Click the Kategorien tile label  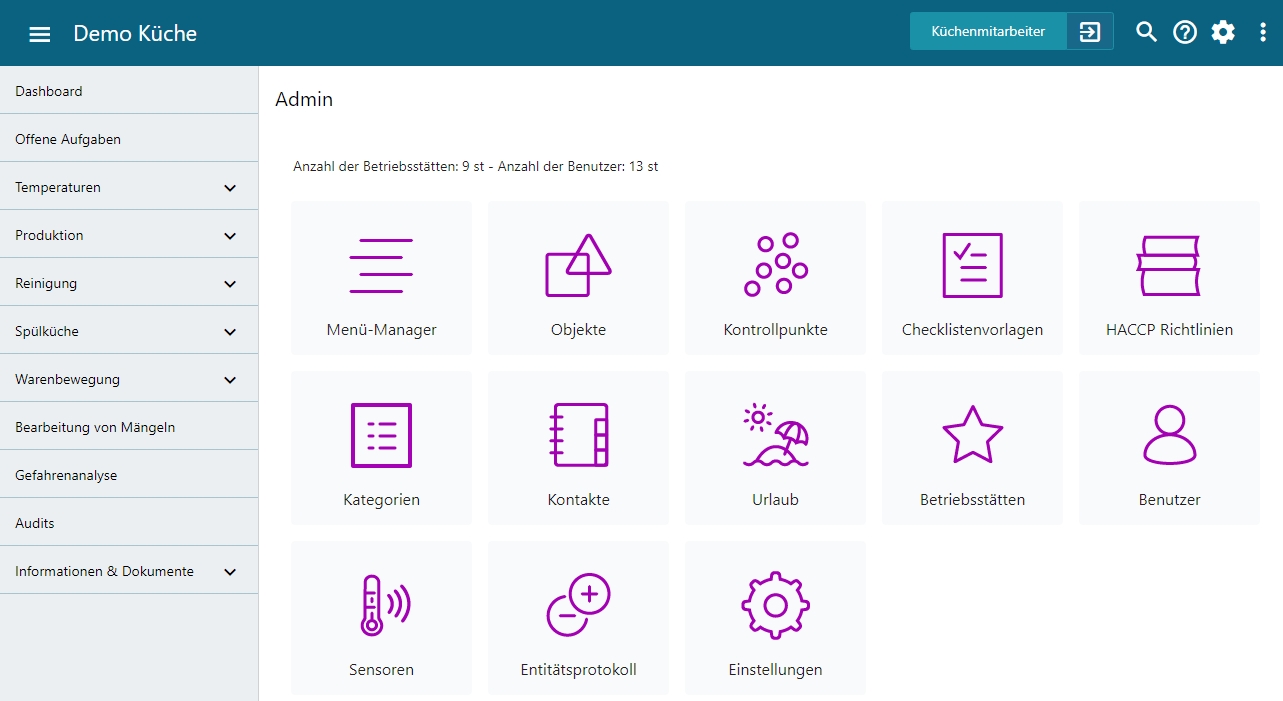(381, 500)
